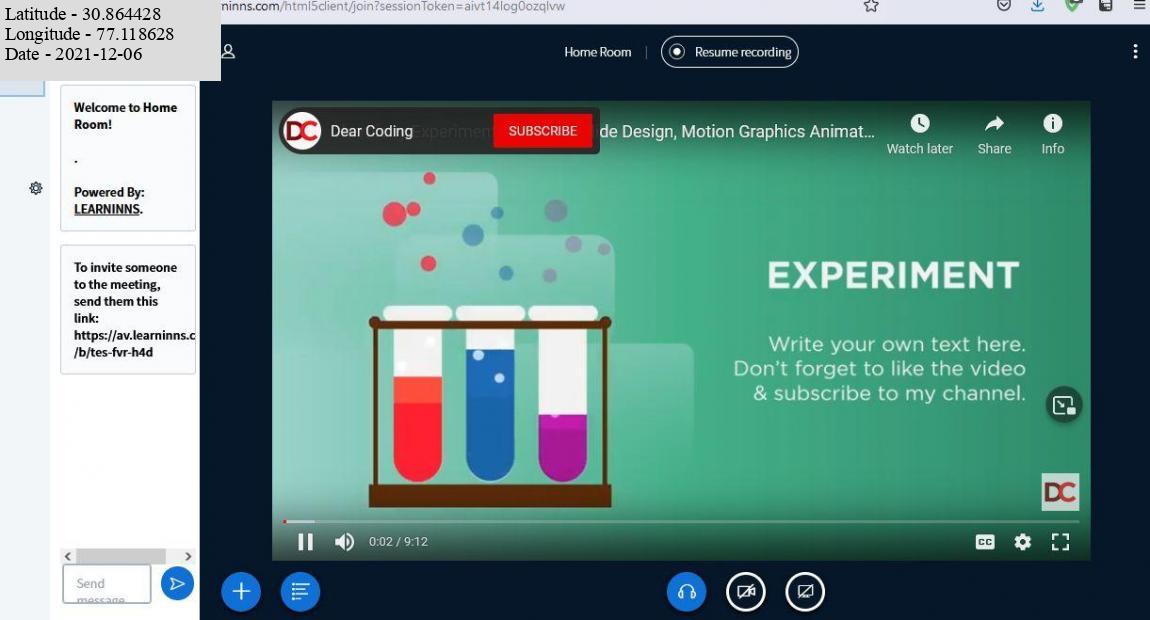Screen dimensions: 1150x620
Task: Click the meeting invite link URL
Action: pyautogui.click(x=133, y=343)
